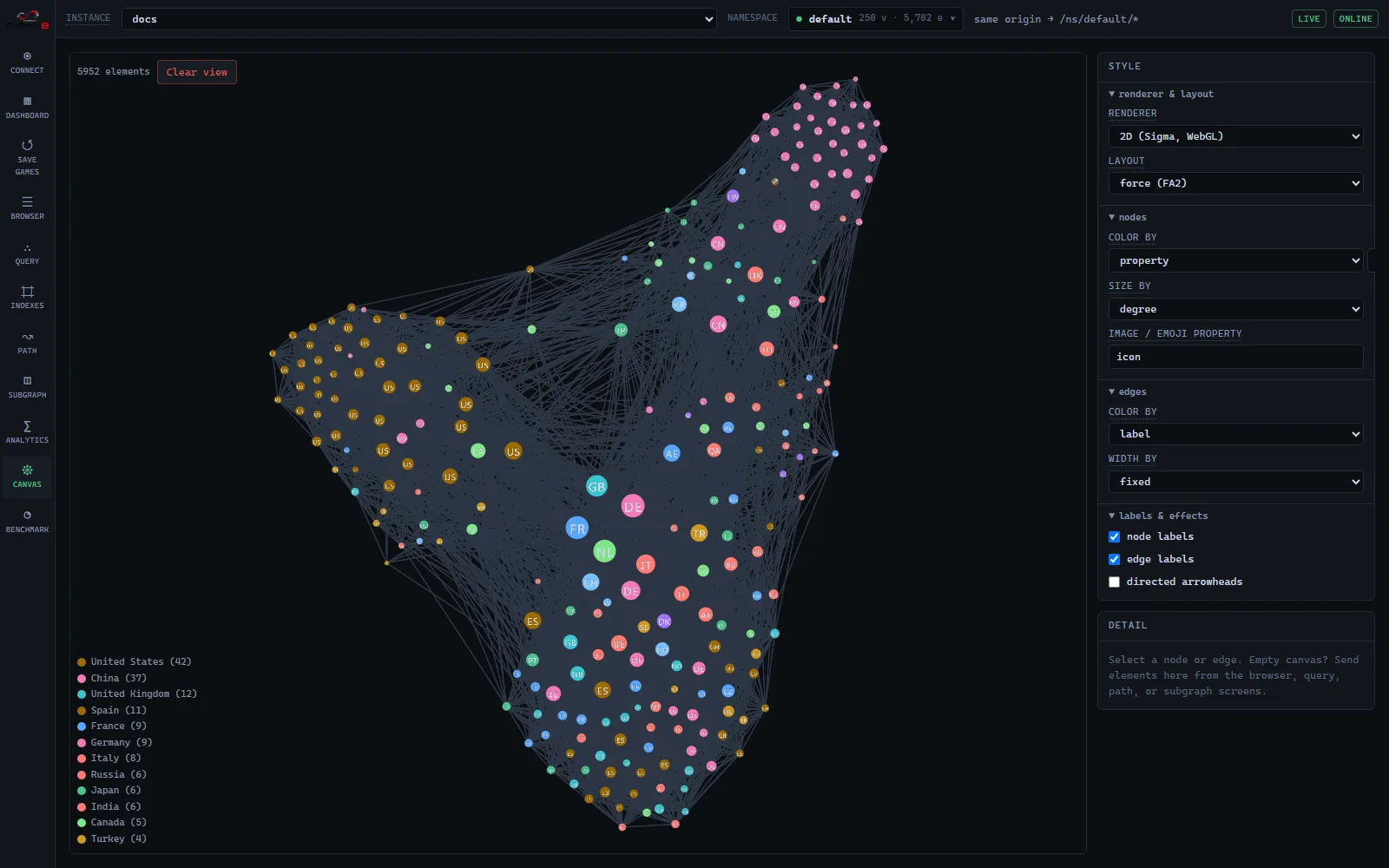Collapse labels & effects section
This screenshot has height=868, width=1389.
[1158, 516]
